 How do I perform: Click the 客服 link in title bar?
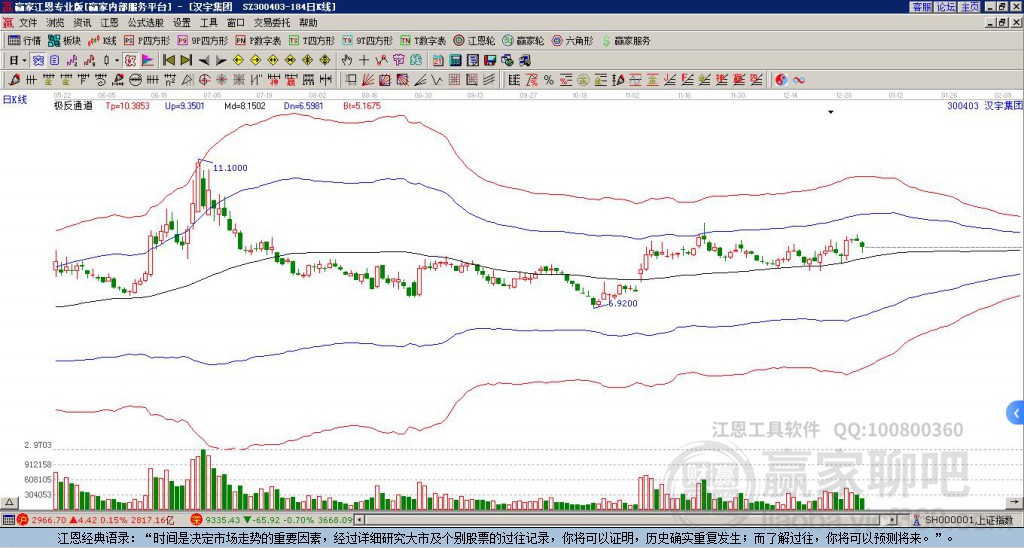[x=921, y=7]
